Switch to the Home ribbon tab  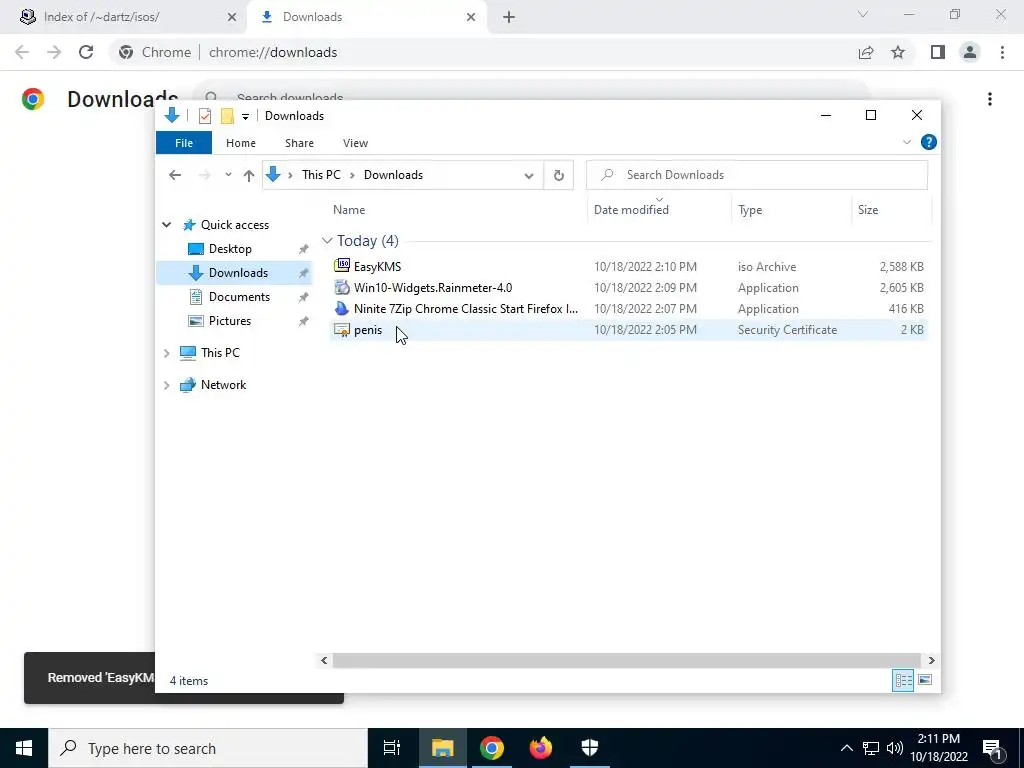[241, 143]
